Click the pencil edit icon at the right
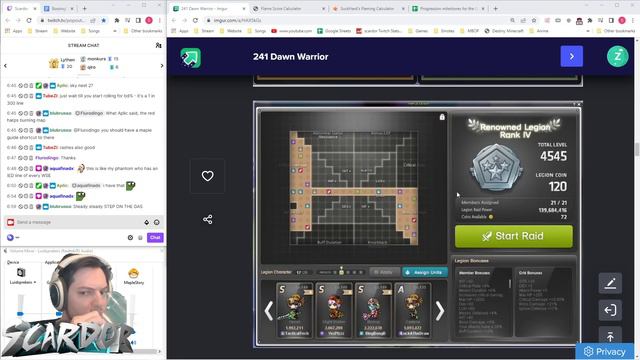Viewport: 640px width, 360px height. (x=610, y=283)
